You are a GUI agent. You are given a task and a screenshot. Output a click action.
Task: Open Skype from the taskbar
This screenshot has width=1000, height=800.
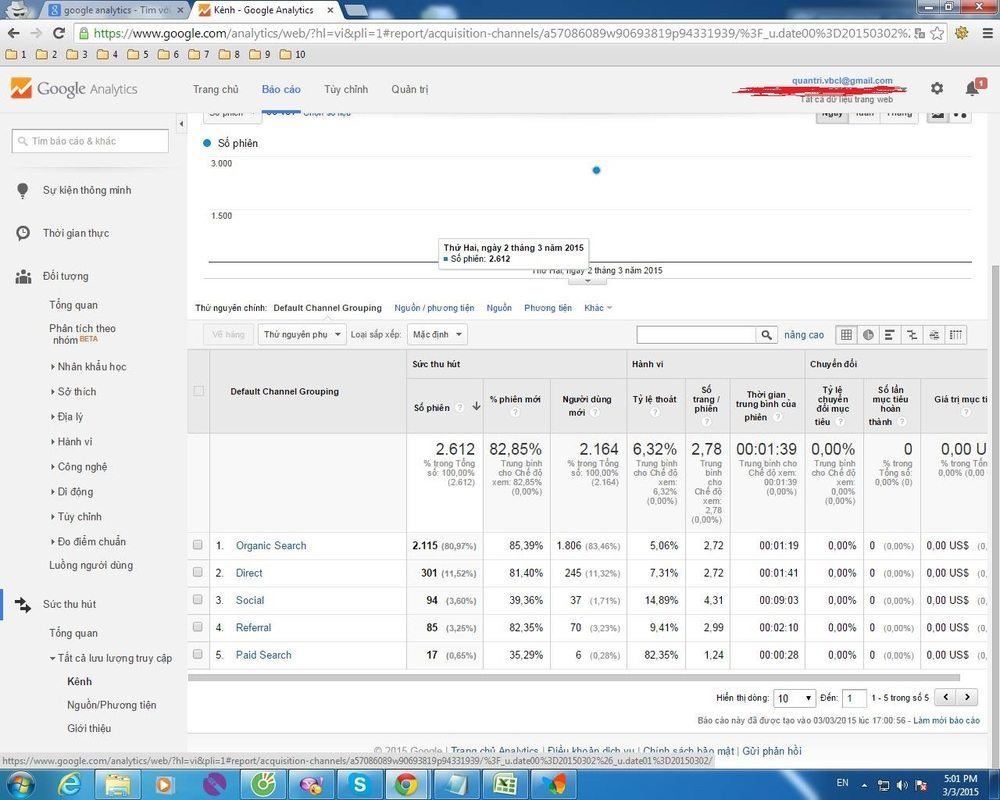(358, 784)
